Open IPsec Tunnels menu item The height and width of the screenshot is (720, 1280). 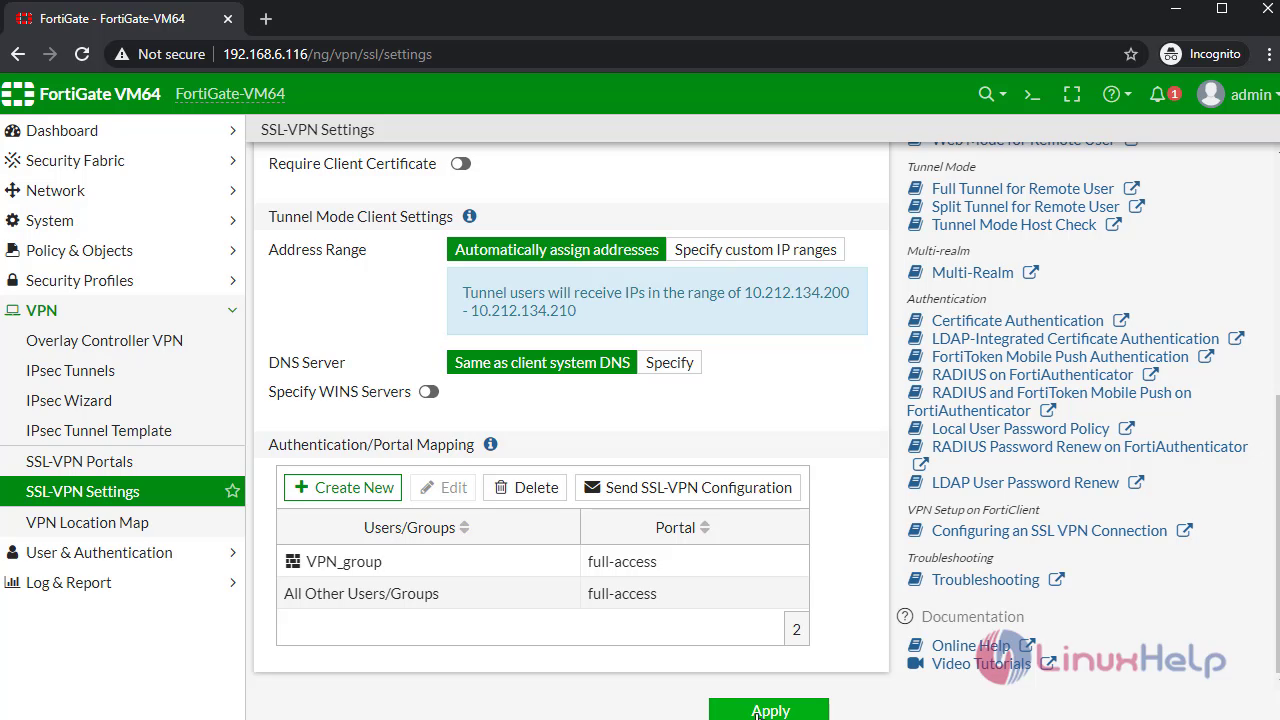coord(70,370)
